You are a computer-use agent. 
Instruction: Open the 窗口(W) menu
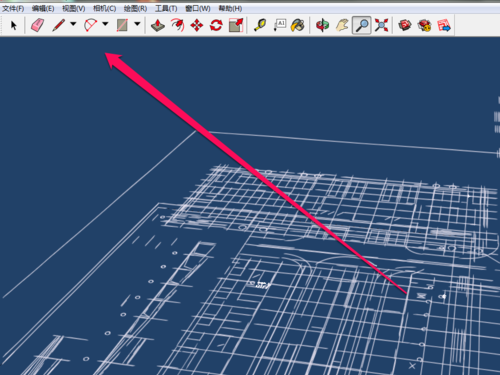point(198,8)
